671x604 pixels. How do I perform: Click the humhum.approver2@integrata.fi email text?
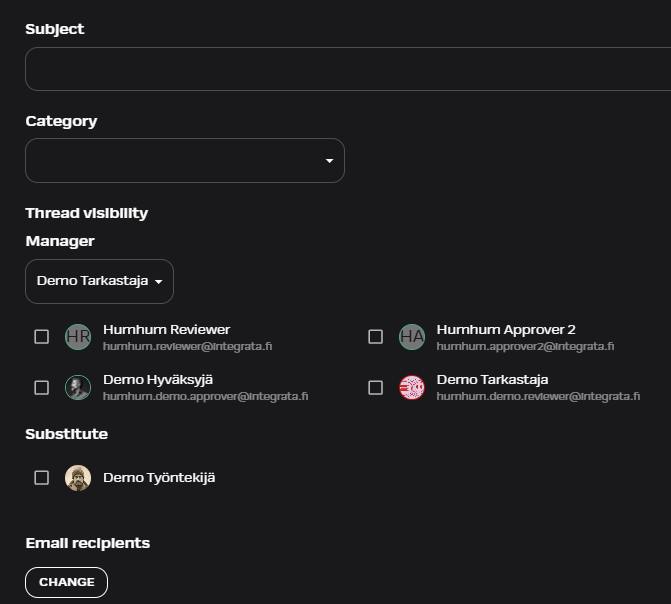coord(525,346)
